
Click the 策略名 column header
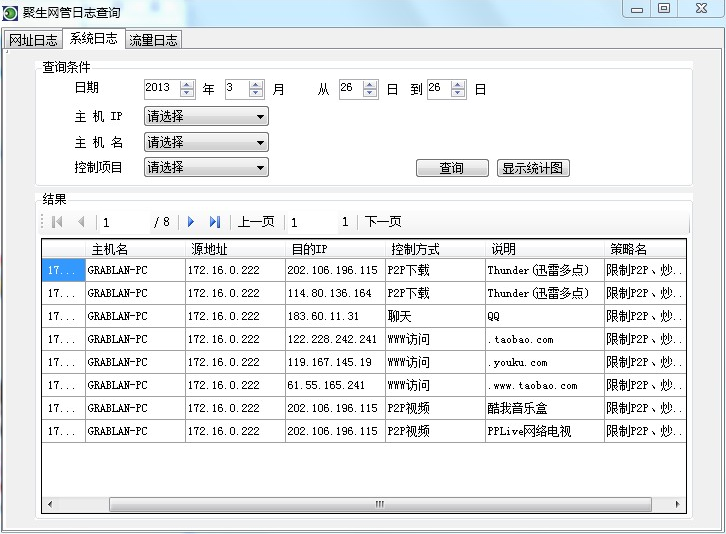click(645, 249)
